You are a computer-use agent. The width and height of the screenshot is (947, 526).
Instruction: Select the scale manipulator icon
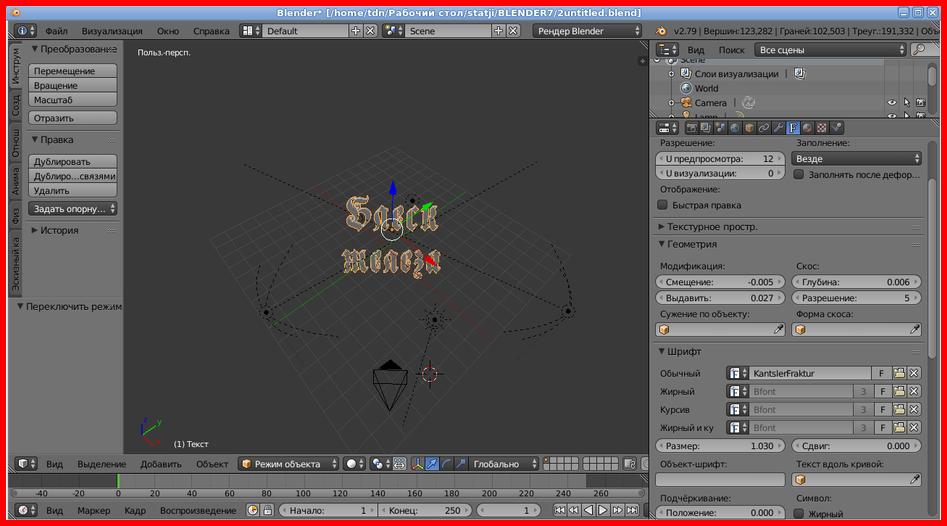click(461, 464)
